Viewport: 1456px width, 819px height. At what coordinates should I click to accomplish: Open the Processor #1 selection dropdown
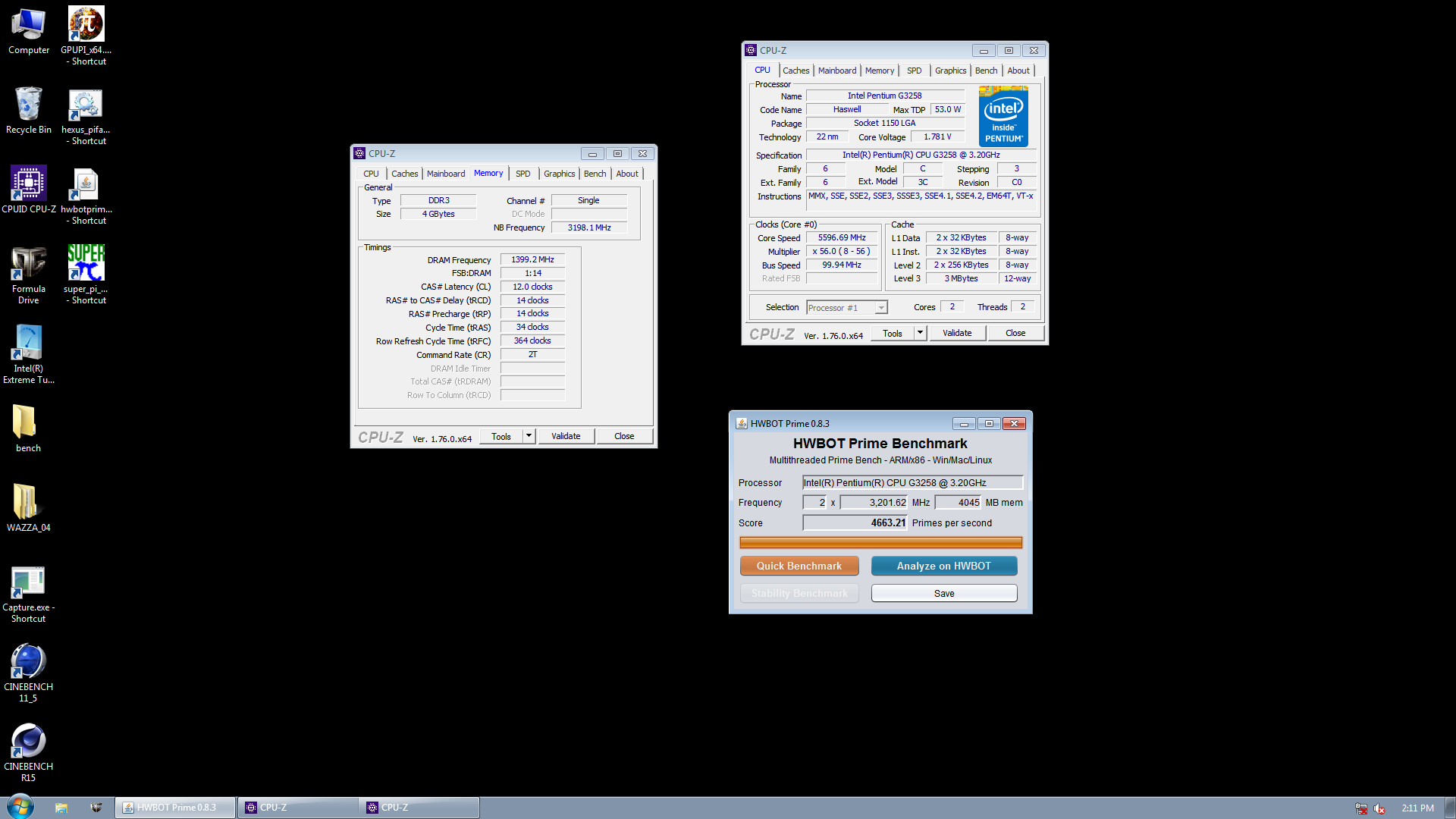[x=847, y=307]
